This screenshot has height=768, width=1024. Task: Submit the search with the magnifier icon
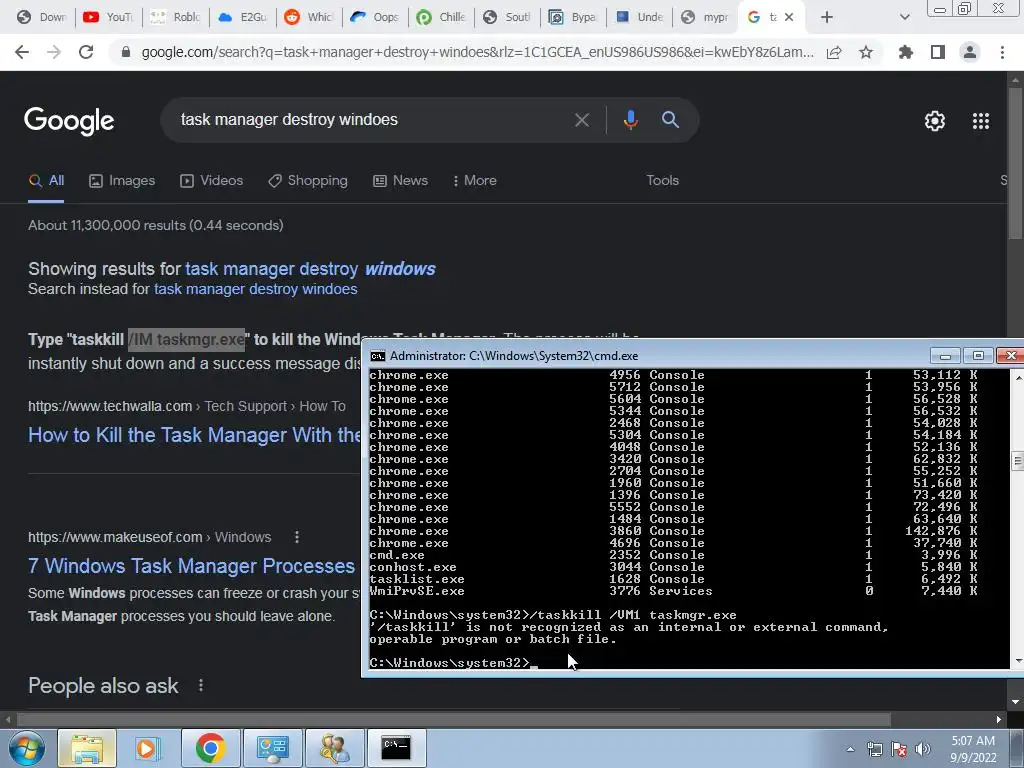(670, 120)
